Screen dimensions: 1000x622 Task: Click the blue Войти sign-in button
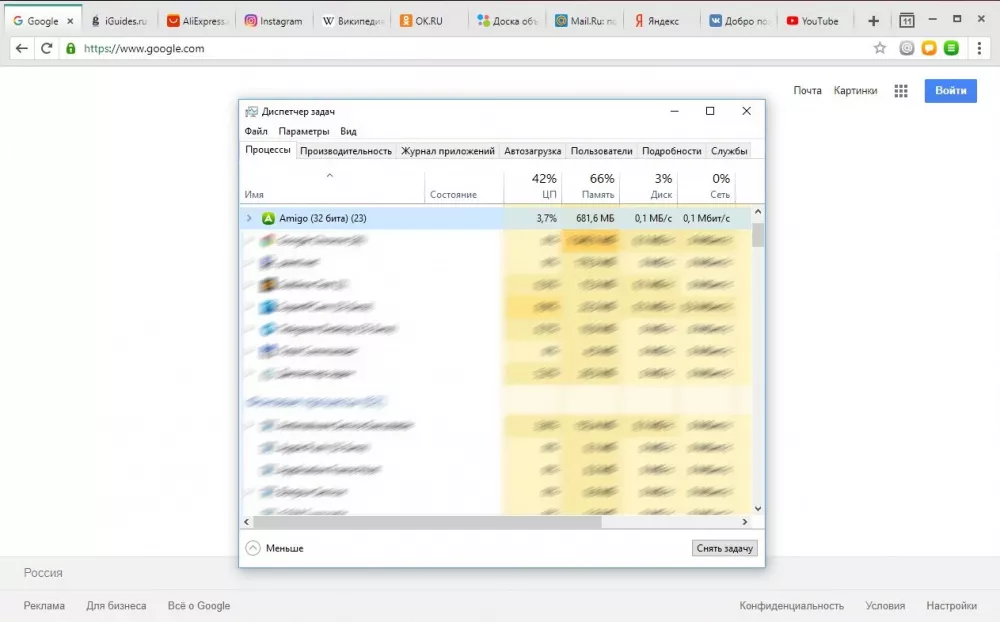pos(950,91)
